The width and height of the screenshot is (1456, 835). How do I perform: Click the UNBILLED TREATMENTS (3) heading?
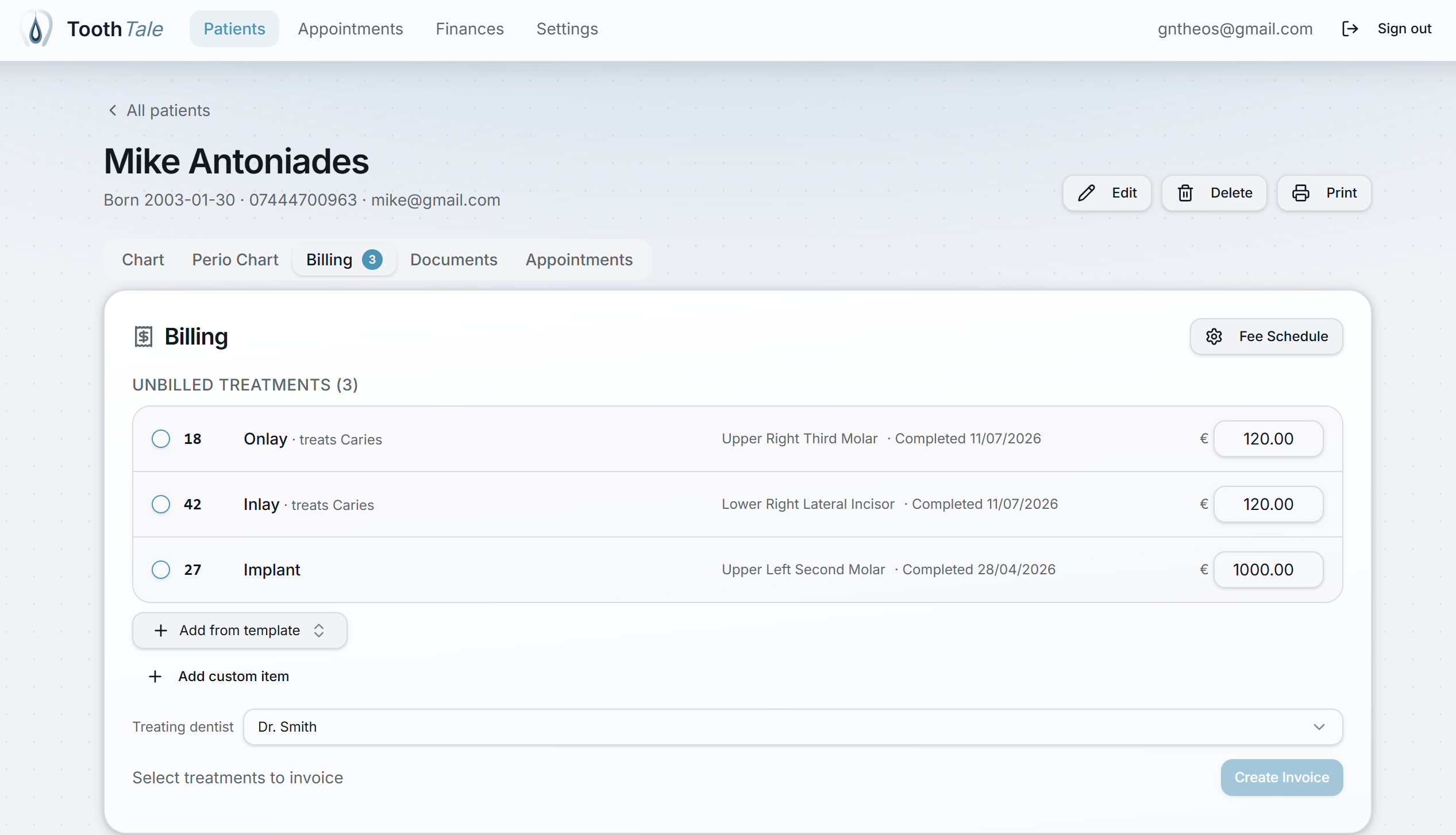[x=245, y=385]
